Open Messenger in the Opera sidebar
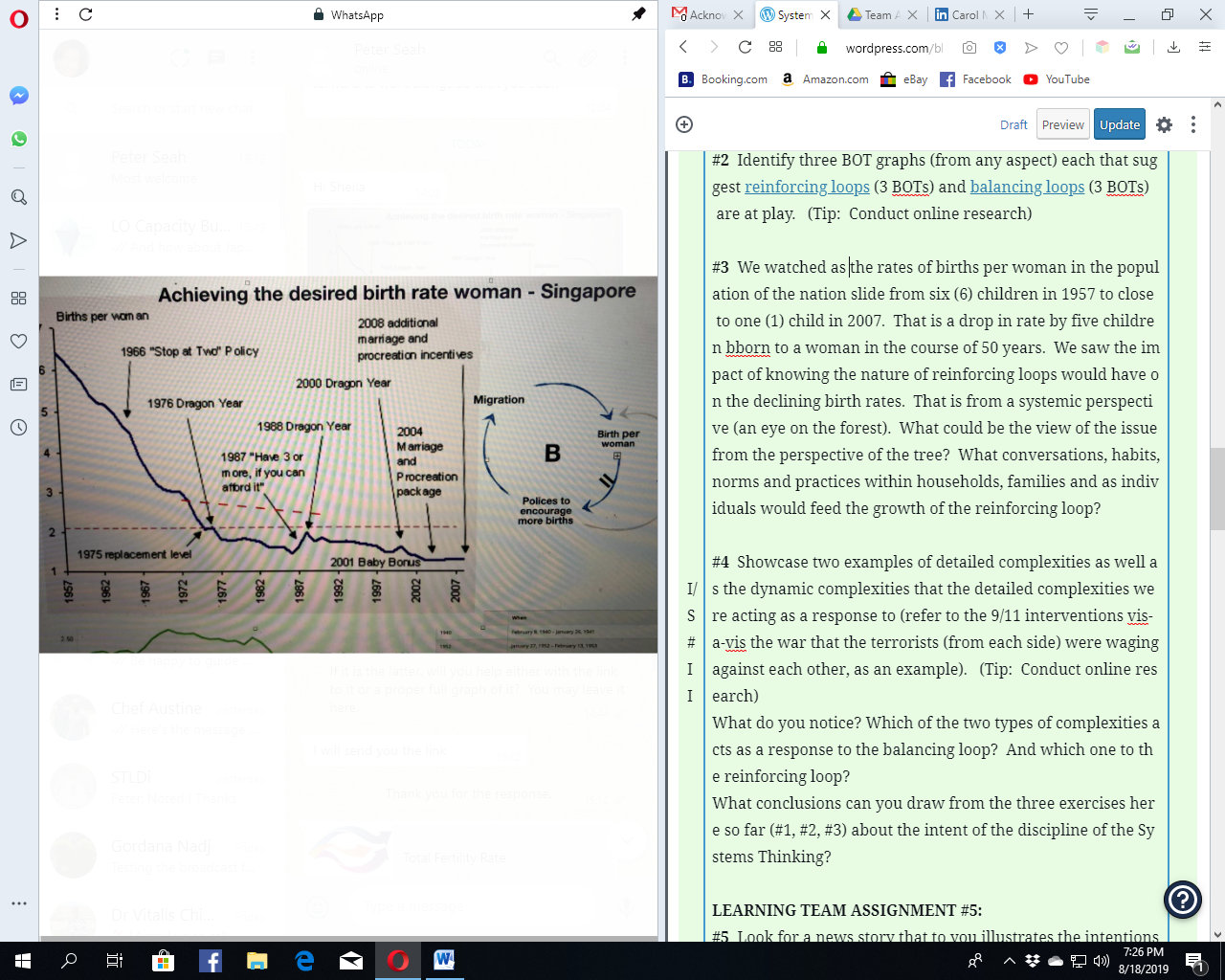 pos(18,96)
